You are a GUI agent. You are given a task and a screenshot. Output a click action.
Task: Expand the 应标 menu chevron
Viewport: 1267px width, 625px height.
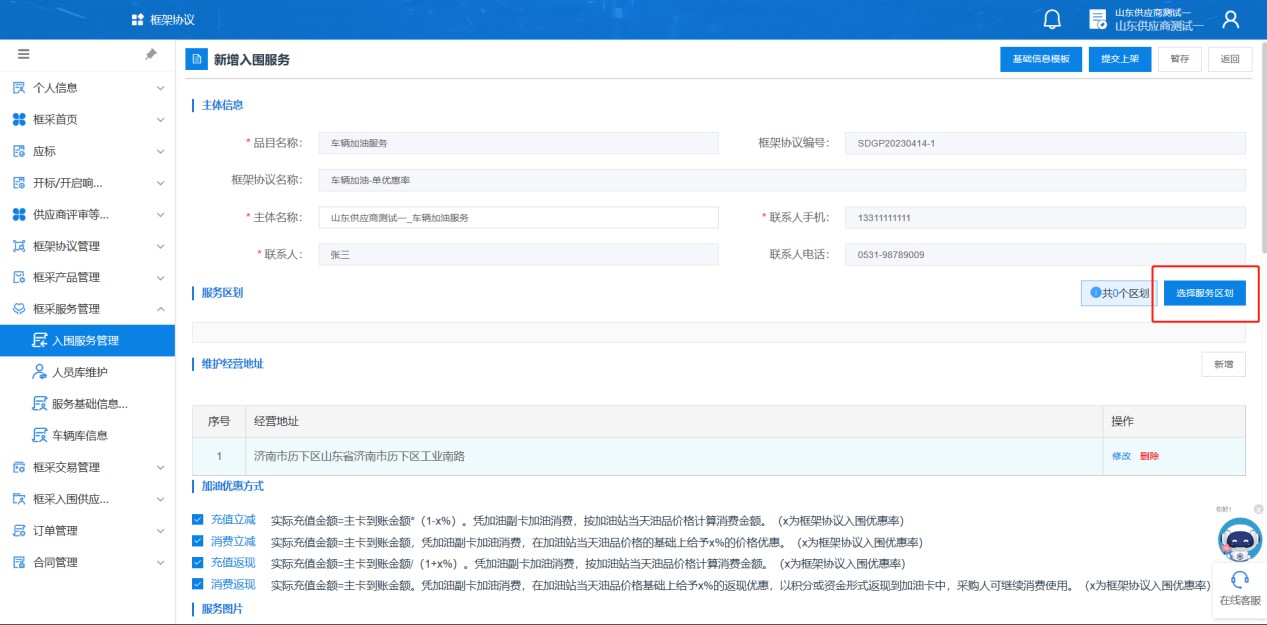(160, 151)
